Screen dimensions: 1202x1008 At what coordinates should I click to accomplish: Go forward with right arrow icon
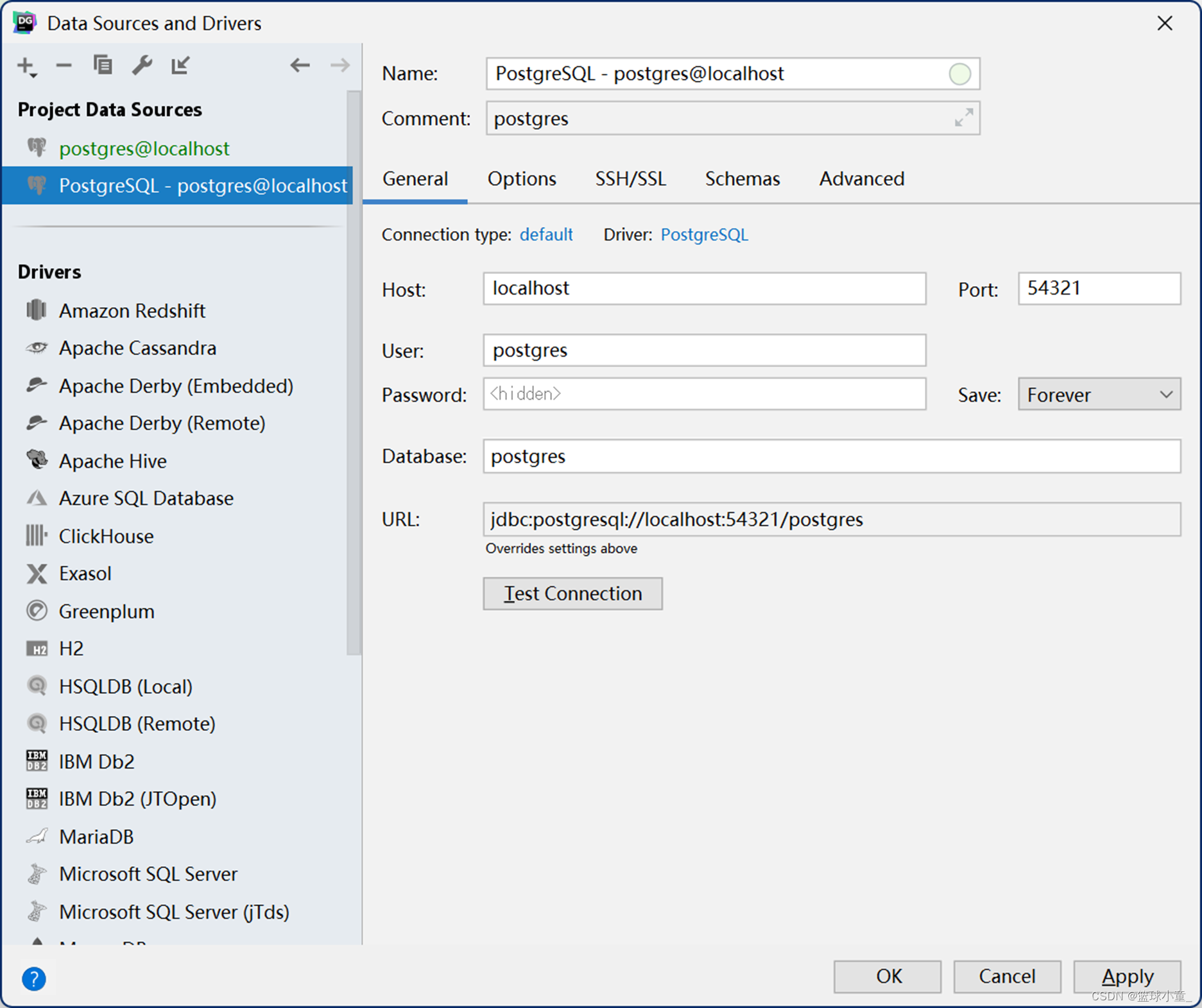339,65
